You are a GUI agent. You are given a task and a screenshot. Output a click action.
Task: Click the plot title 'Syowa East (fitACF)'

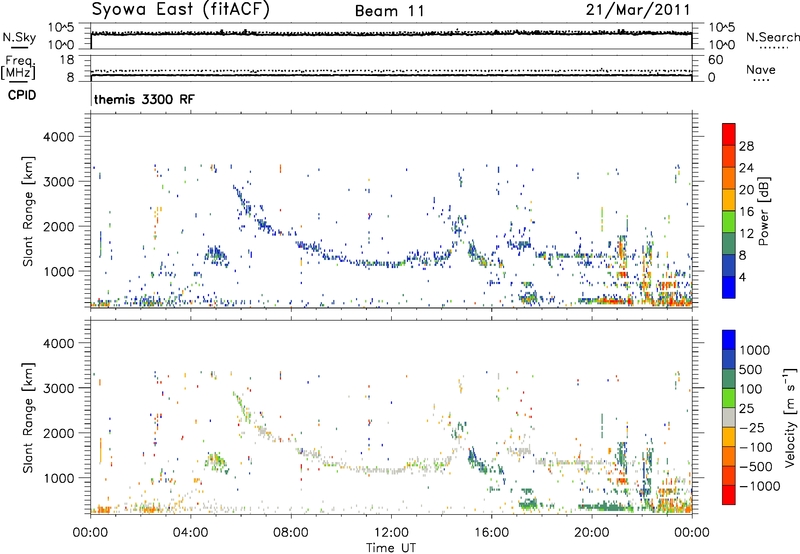pyautogui.click(x=181, y=10)
